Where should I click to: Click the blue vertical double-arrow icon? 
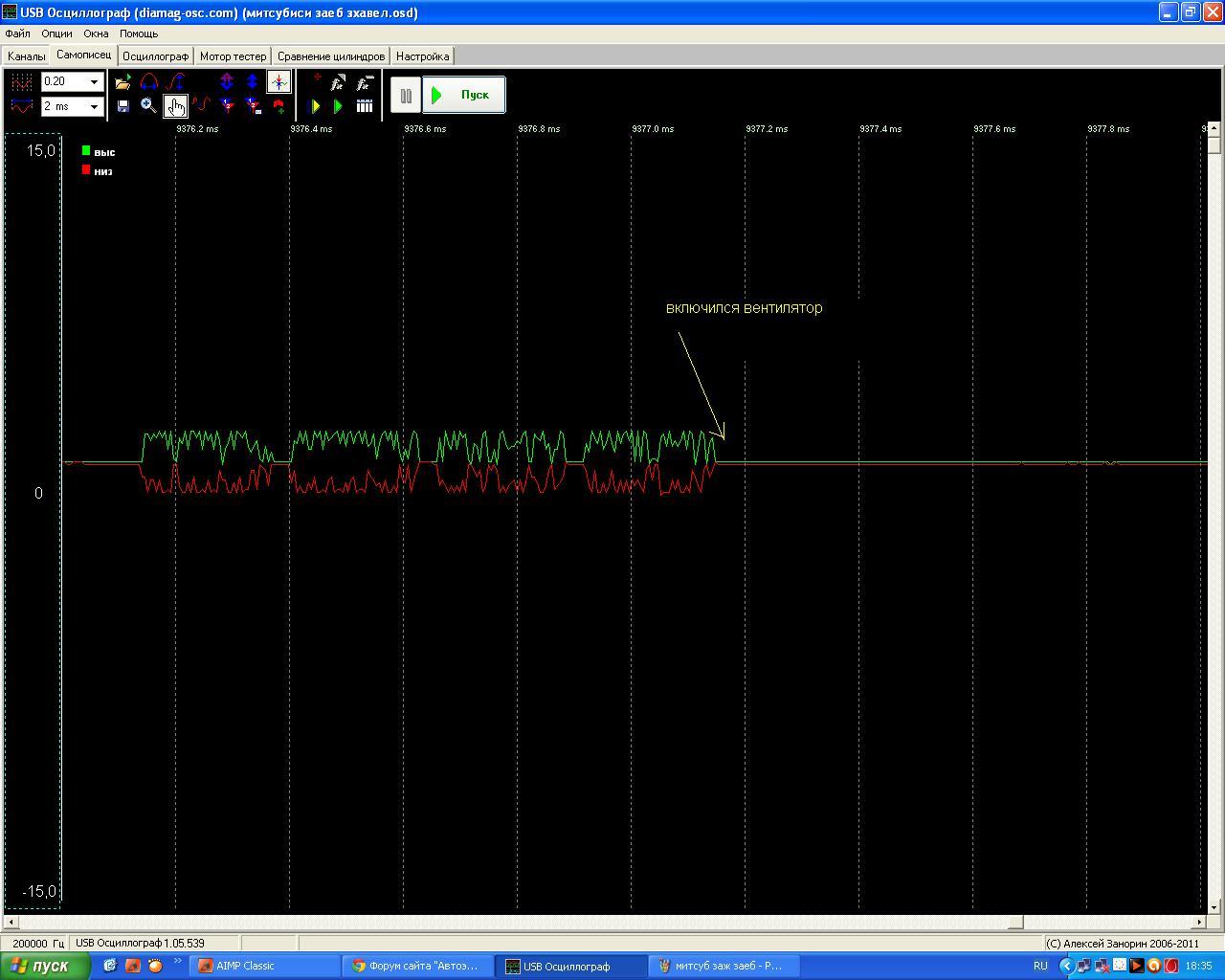pyautogui.click(x=253, y=82)
